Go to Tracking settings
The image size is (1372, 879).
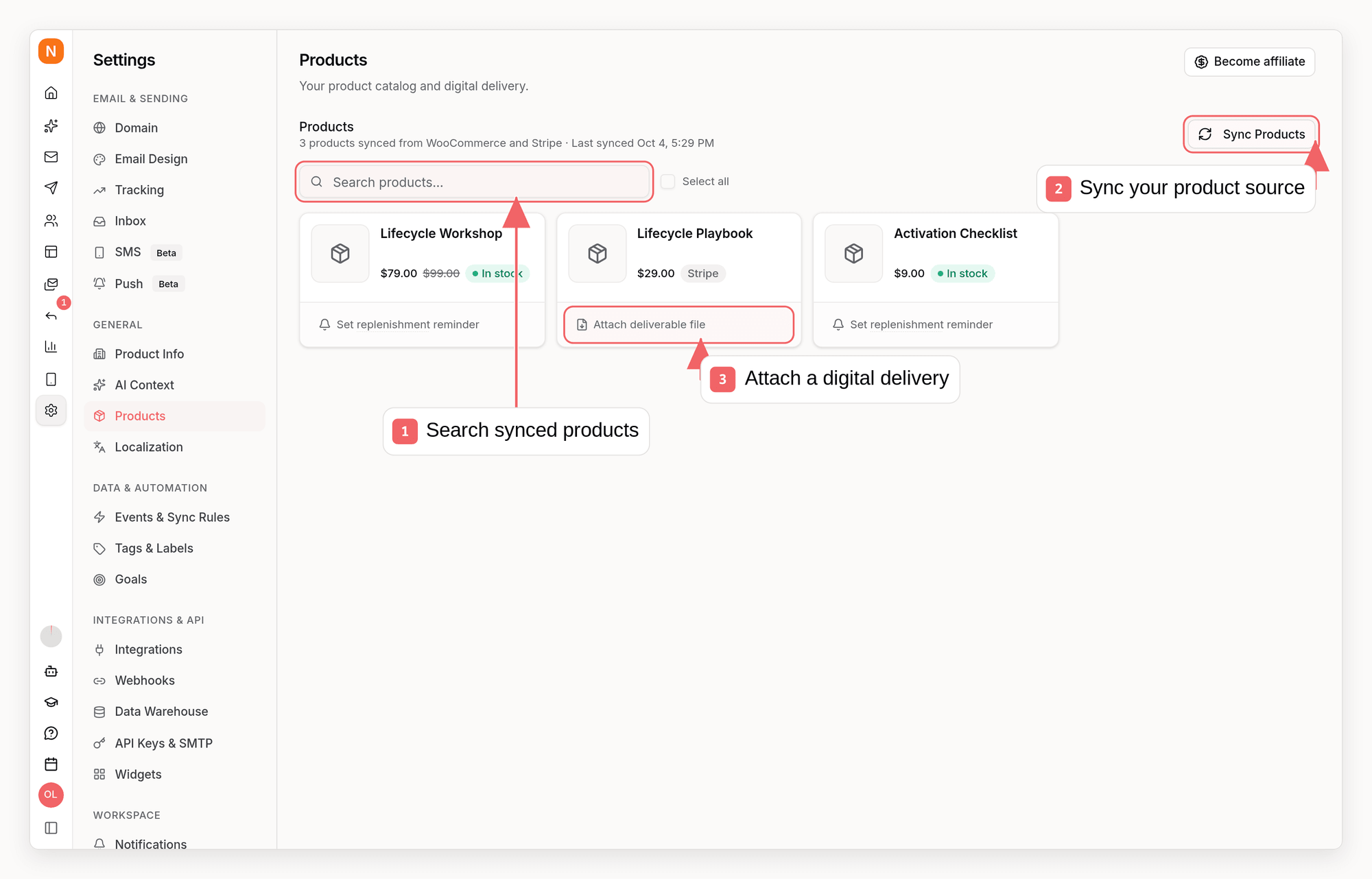[175, 190]
